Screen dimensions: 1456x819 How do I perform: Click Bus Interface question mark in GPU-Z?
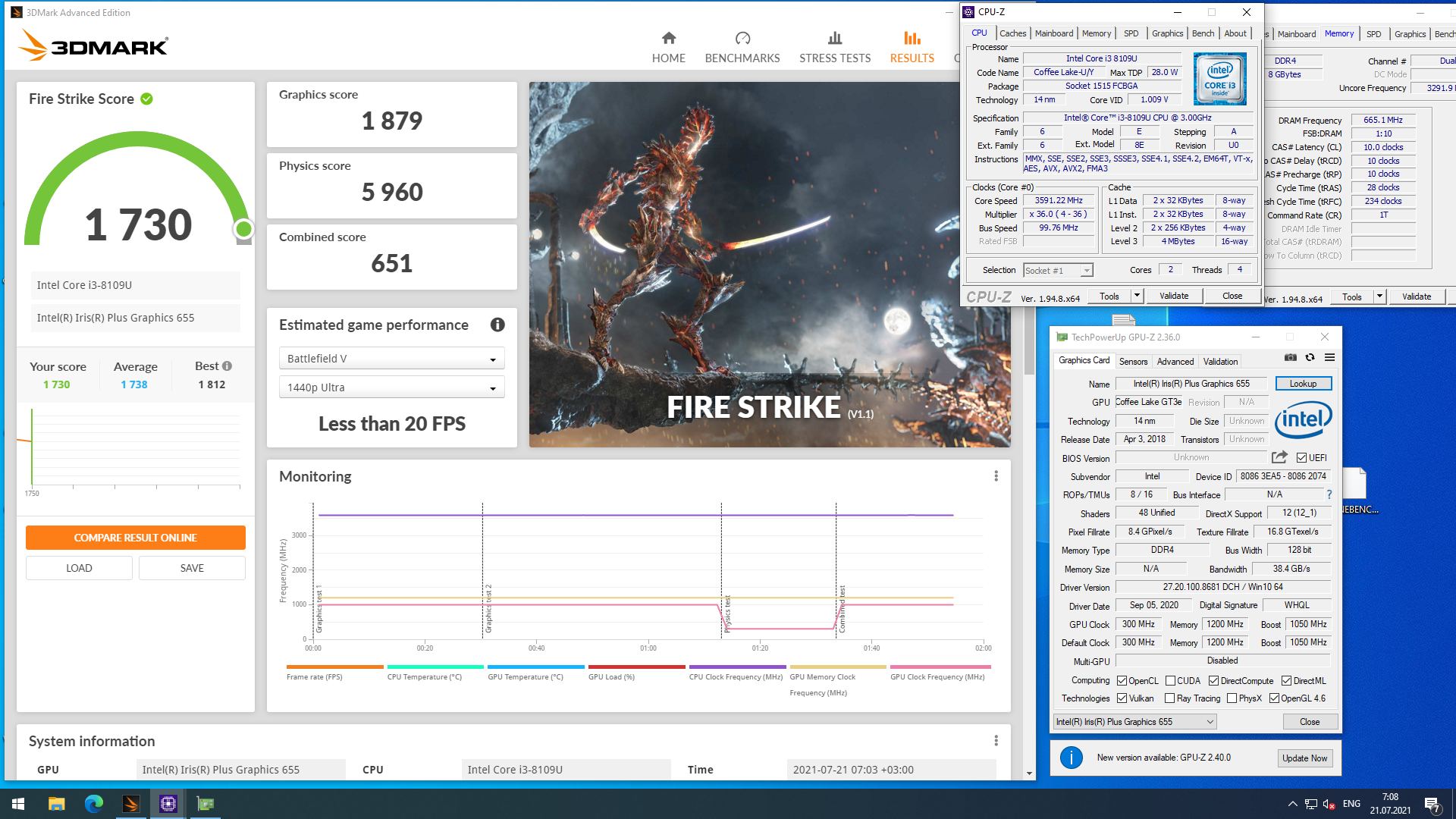point(1329,494)
